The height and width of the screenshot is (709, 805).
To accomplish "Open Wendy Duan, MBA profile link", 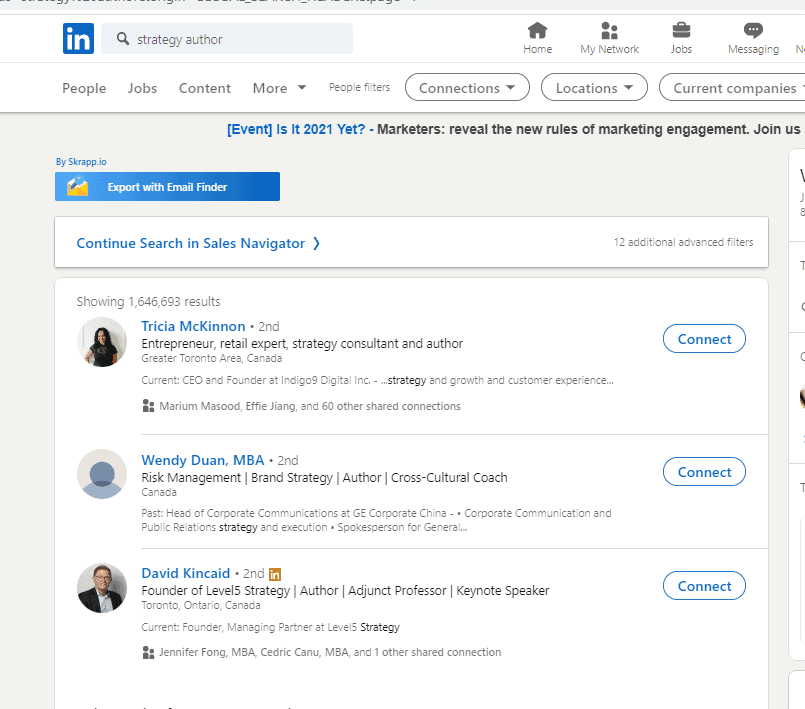I will click(203, 460).
